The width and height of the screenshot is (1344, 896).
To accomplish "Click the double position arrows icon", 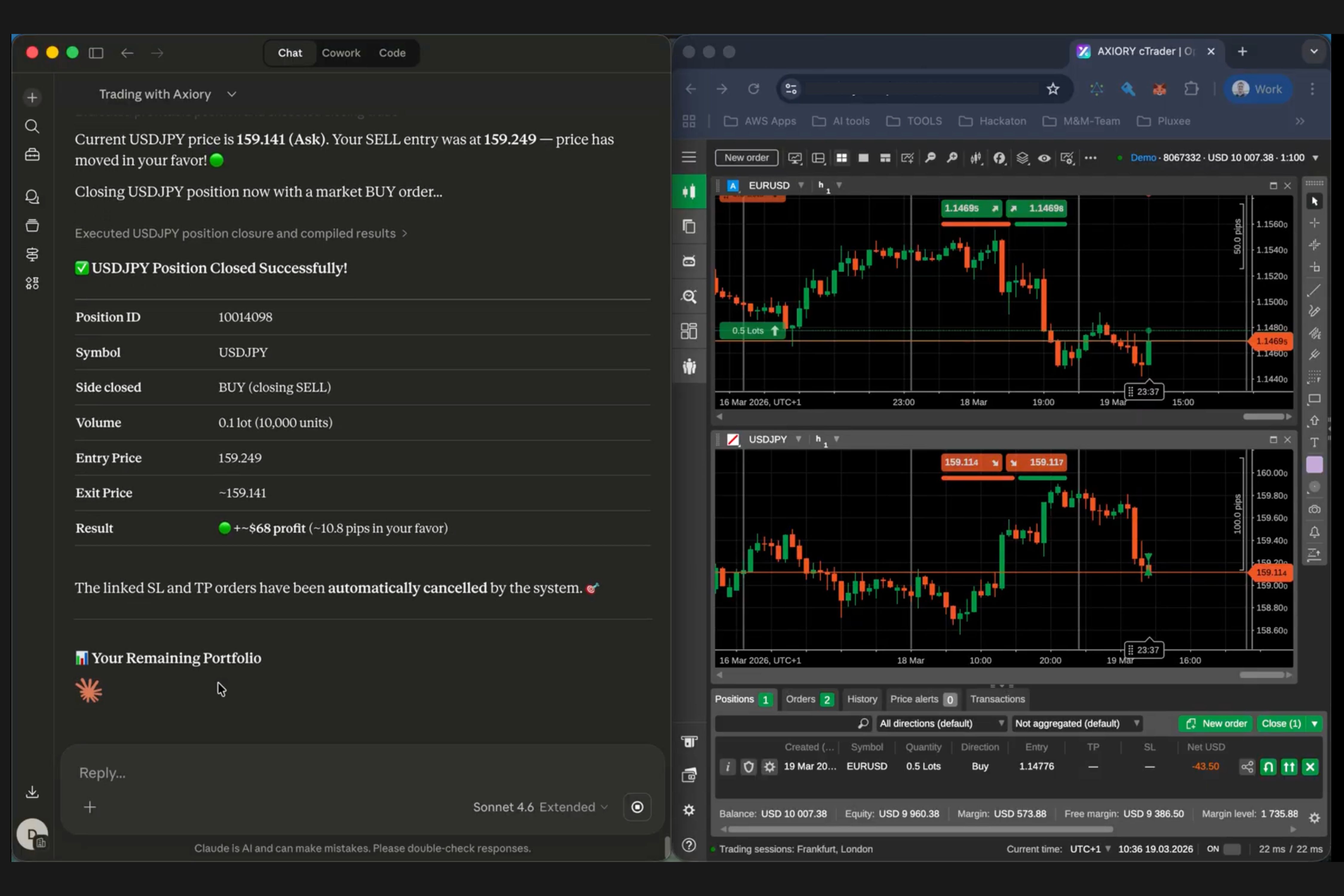I will coord(1289,767).
